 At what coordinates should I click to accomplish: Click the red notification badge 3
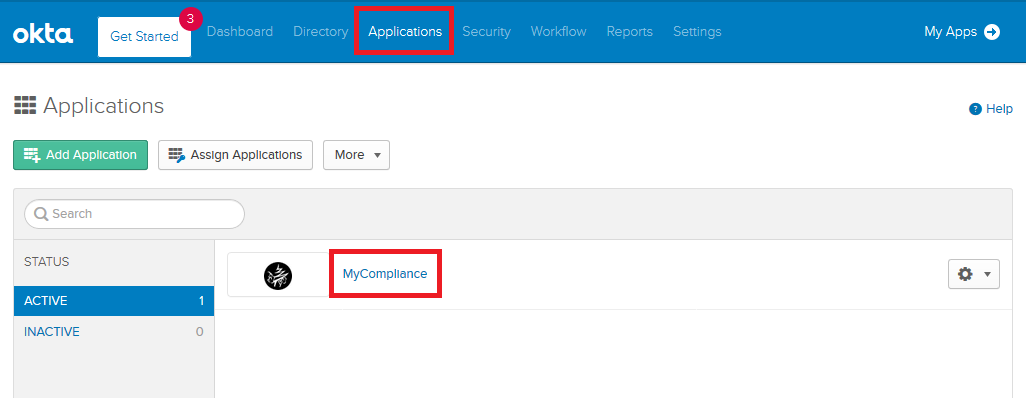[x=191, y=19]
